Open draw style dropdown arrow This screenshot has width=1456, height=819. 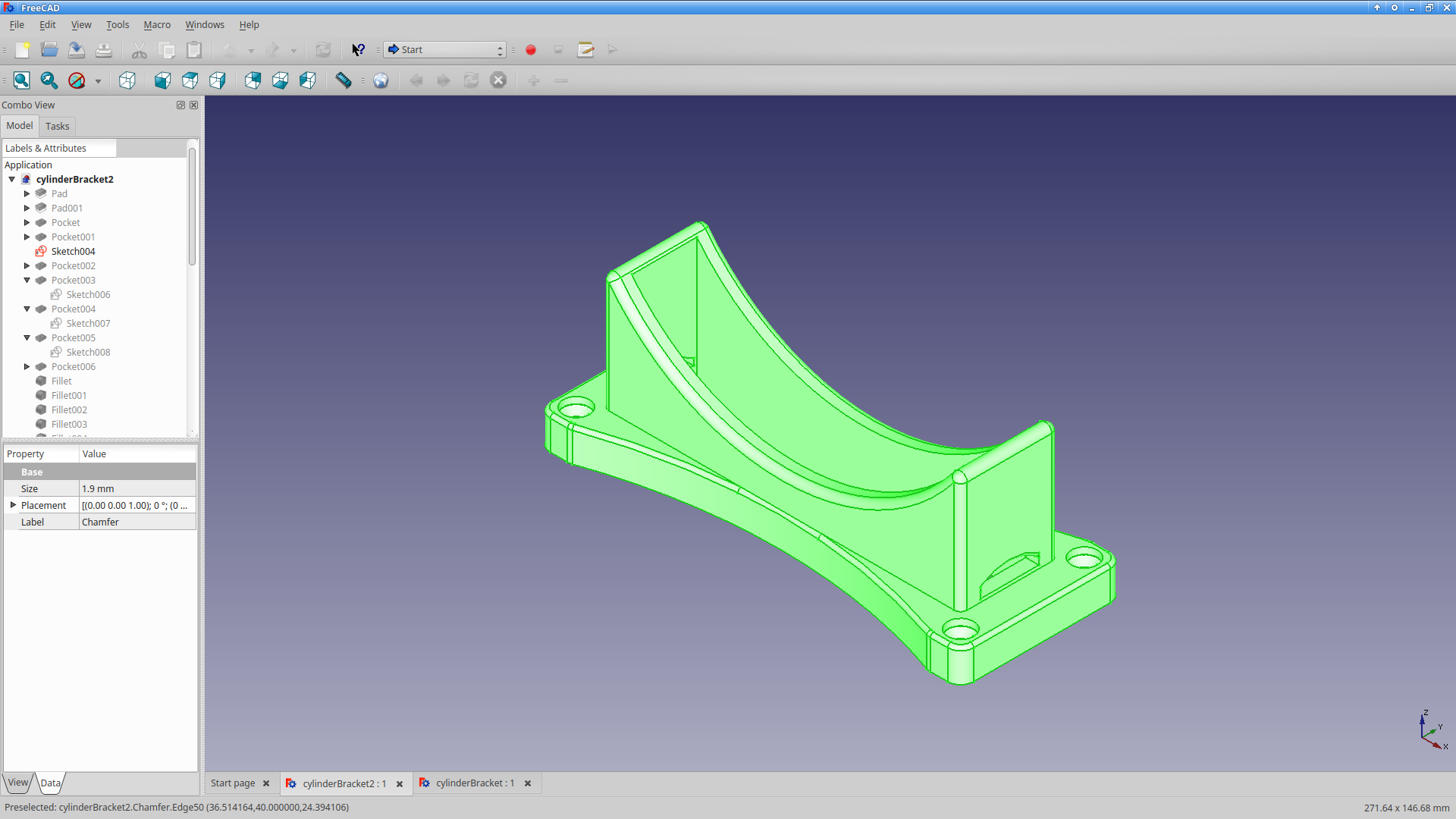click(x=98, y=81)
